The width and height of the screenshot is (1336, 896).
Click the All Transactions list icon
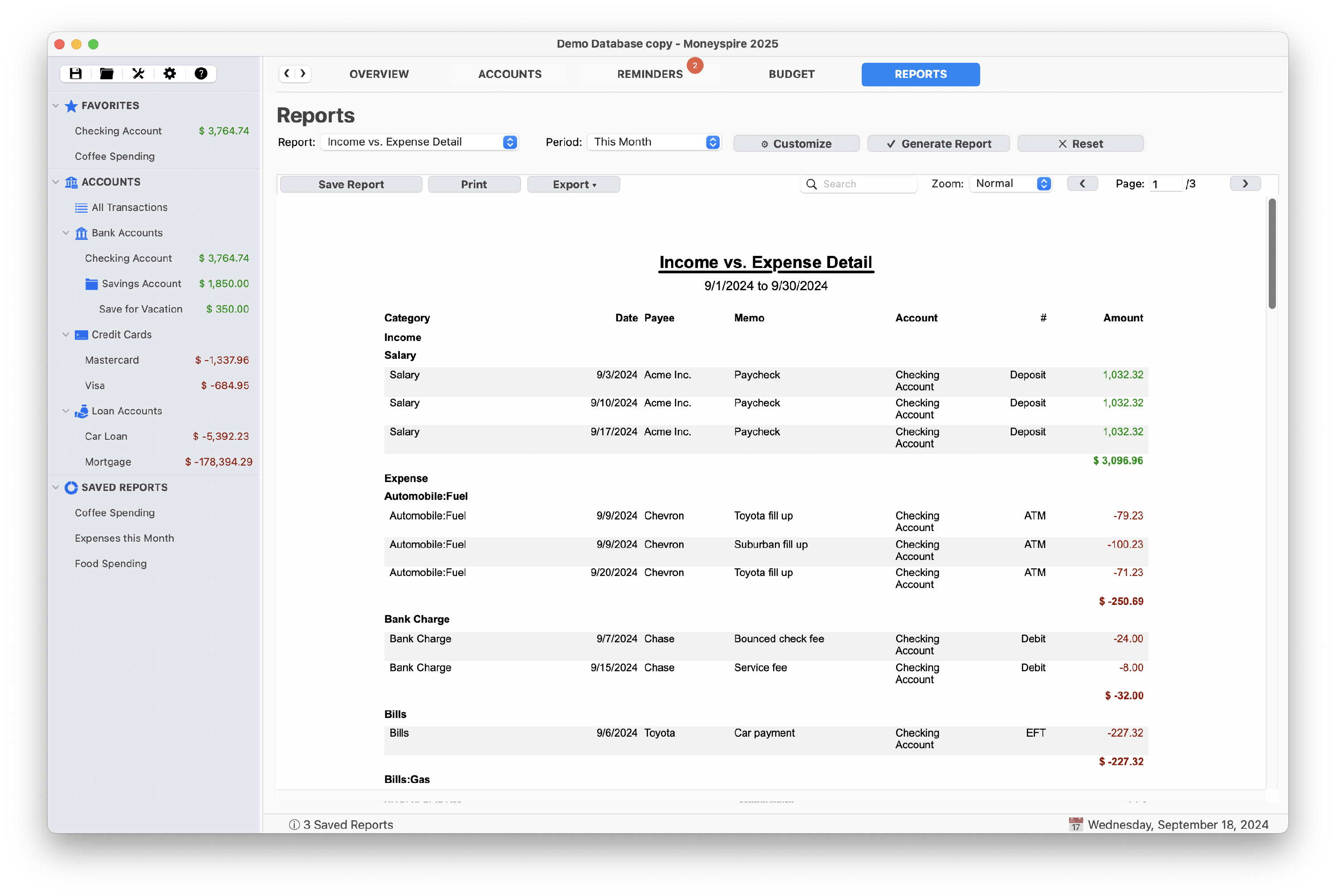pos(81,208)
